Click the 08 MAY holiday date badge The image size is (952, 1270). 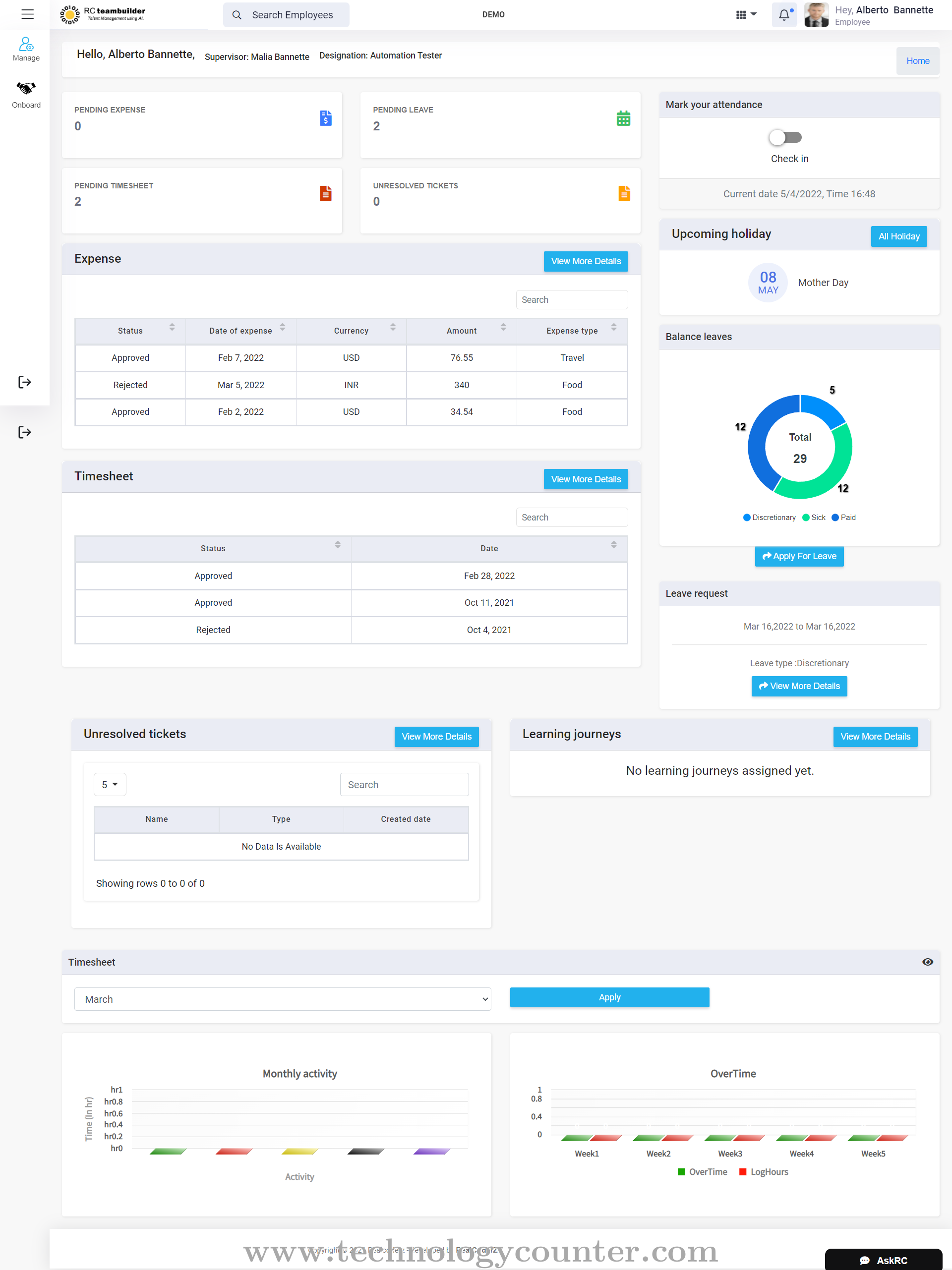(768, 283)
